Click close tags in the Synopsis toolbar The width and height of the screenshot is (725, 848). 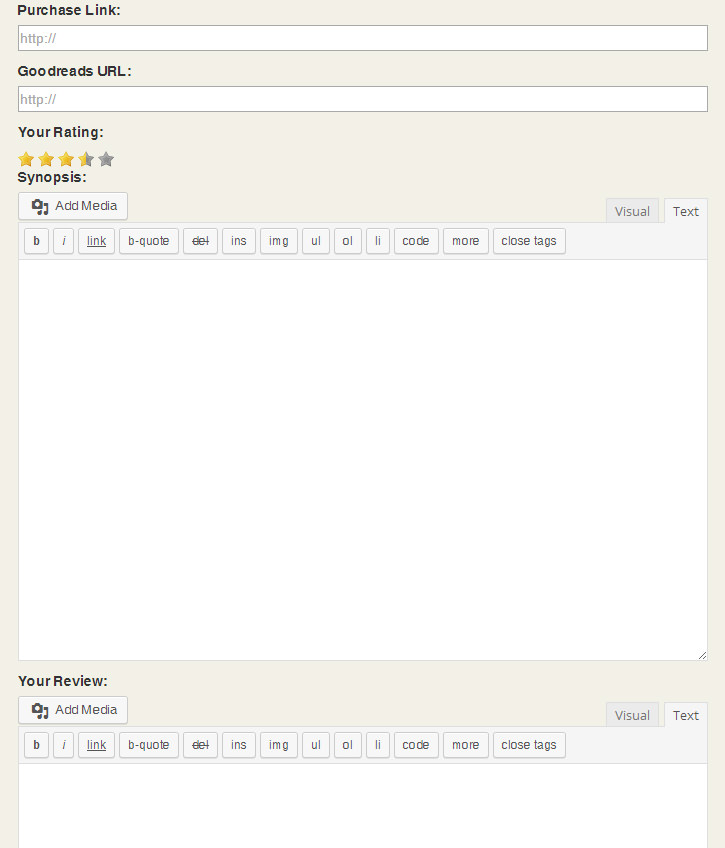[529, 241]
